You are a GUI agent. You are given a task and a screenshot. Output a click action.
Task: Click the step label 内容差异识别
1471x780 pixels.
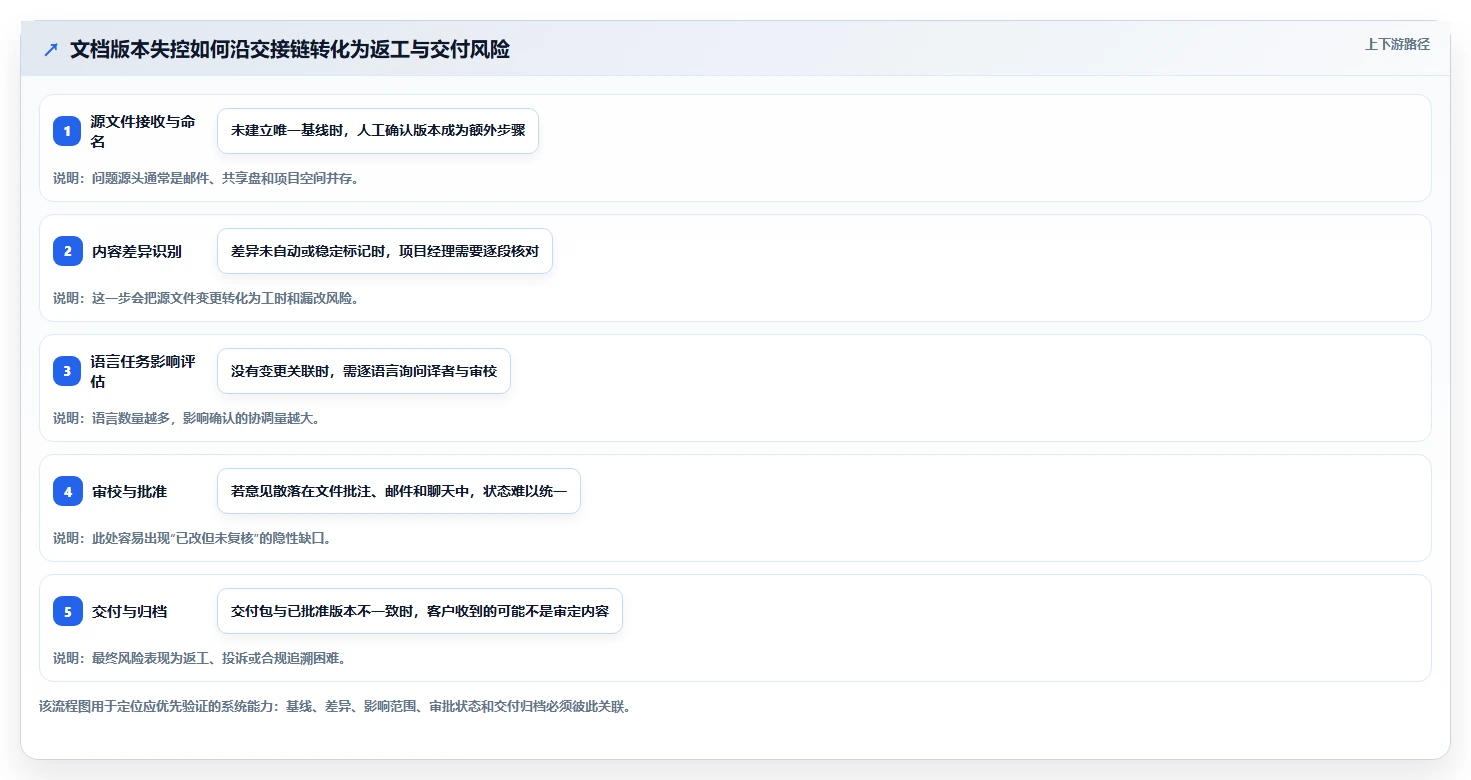[137, 251]
